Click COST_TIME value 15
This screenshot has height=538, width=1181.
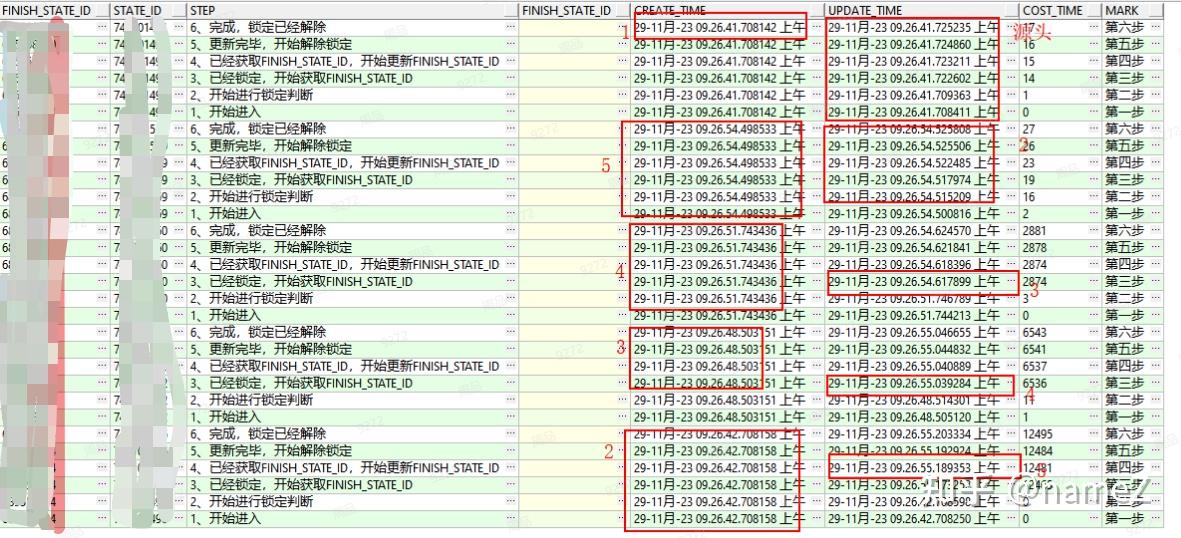1030,62
